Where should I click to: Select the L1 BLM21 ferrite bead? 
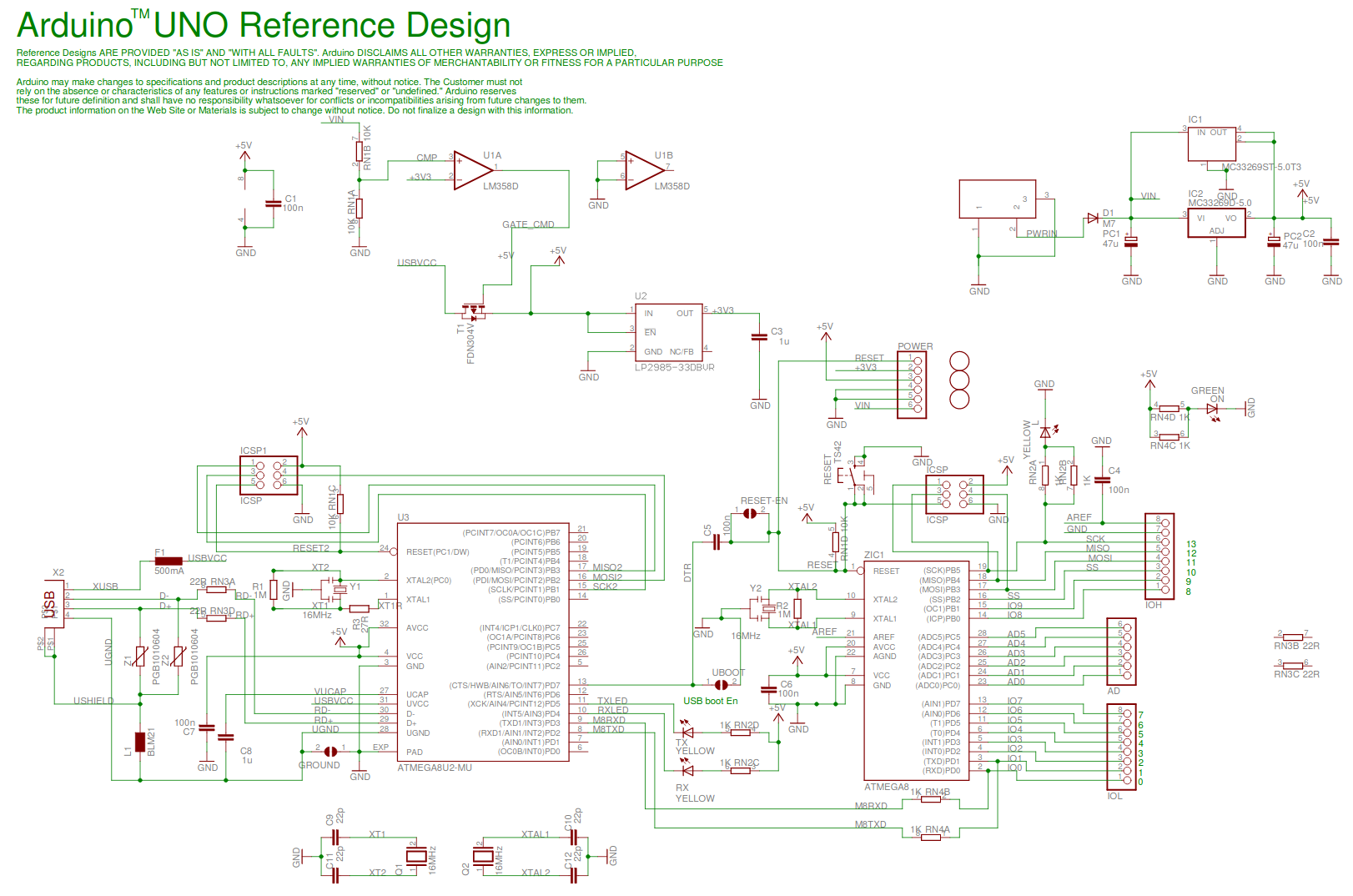click(x=140, y=742)
